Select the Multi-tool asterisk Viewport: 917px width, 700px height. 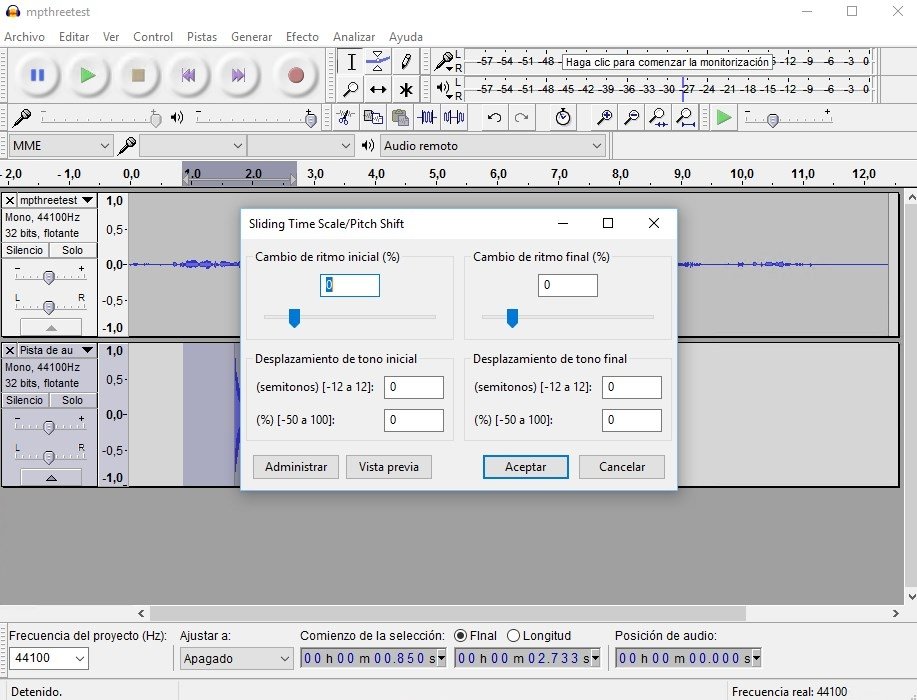(405, 89)
